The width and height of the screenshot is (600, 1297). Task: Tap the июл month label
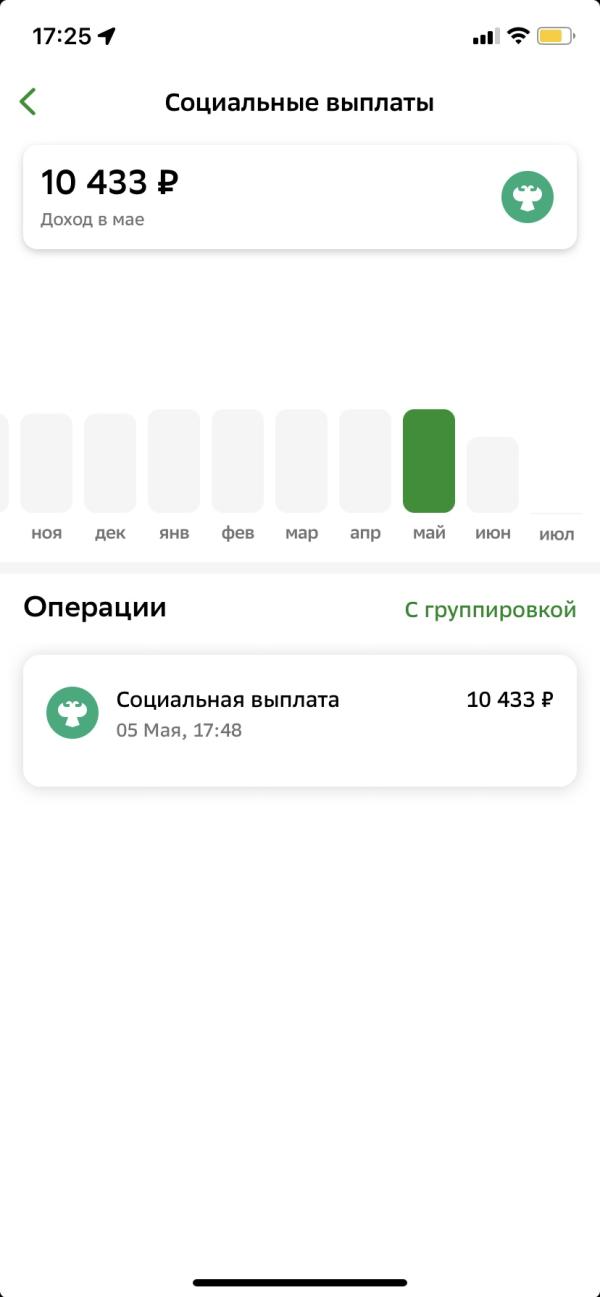click(557, 534)
